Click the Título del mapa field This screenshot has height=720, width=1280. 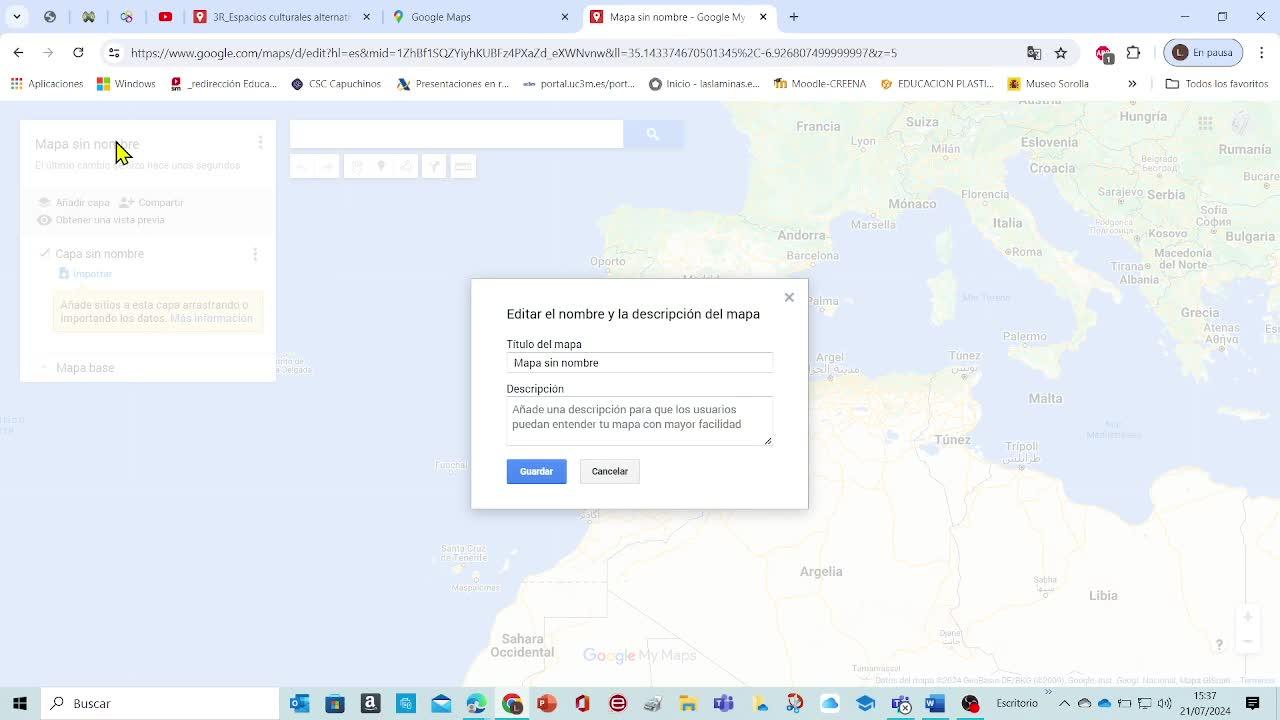(x=639, y=363)
